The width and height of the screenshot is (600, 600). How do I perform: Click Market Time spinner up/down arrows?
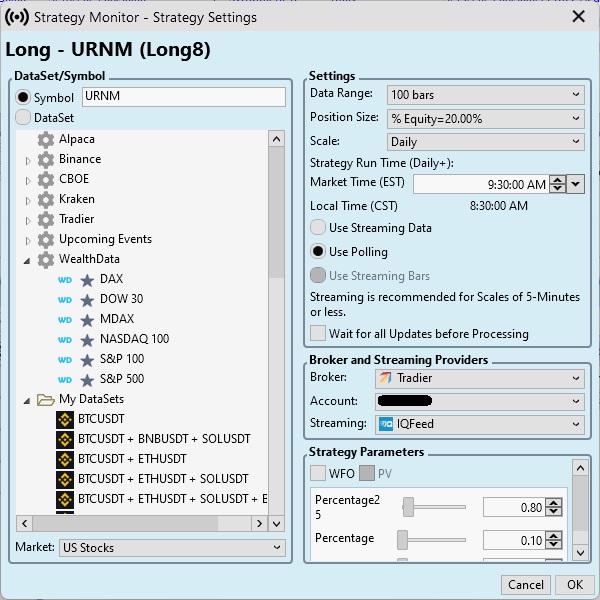pos(558,184)
